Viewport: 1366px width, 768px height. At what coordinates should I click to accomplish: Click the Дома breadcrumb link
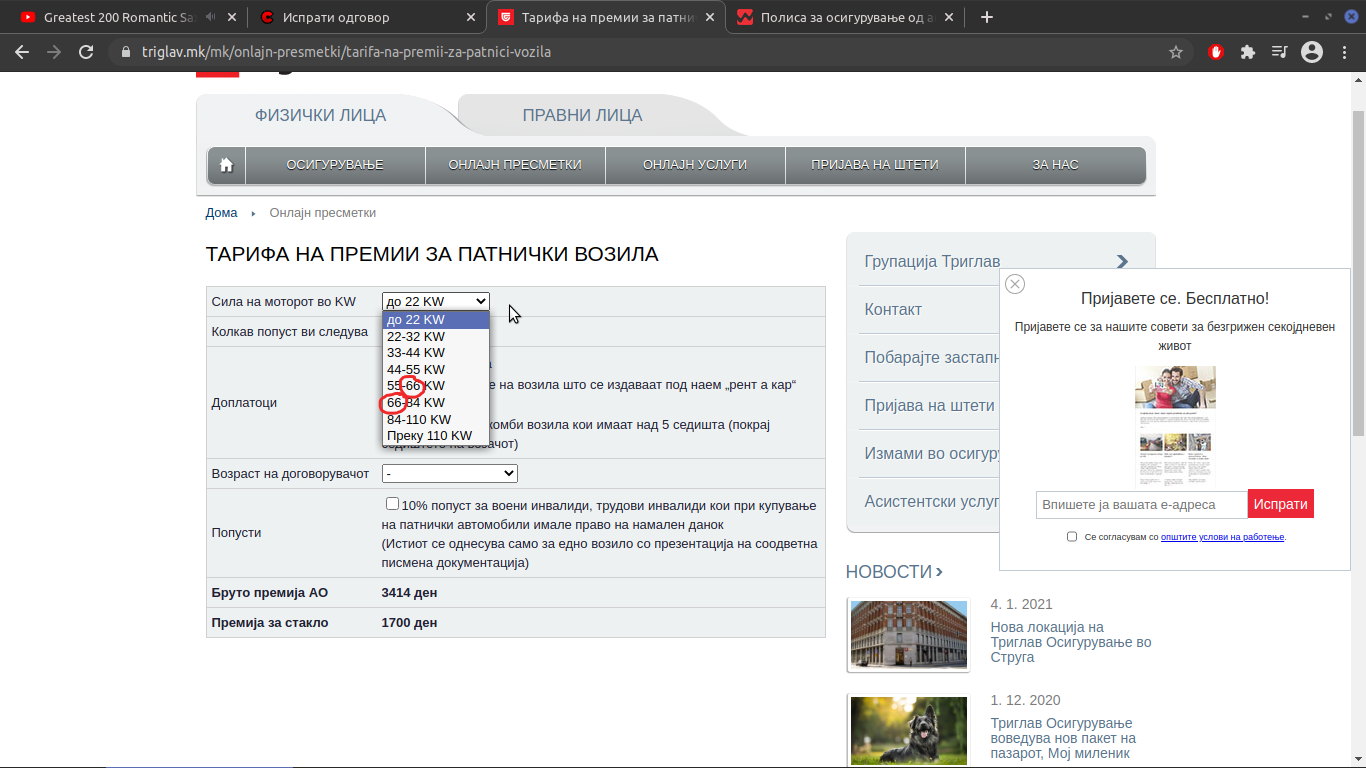[221, 213]
